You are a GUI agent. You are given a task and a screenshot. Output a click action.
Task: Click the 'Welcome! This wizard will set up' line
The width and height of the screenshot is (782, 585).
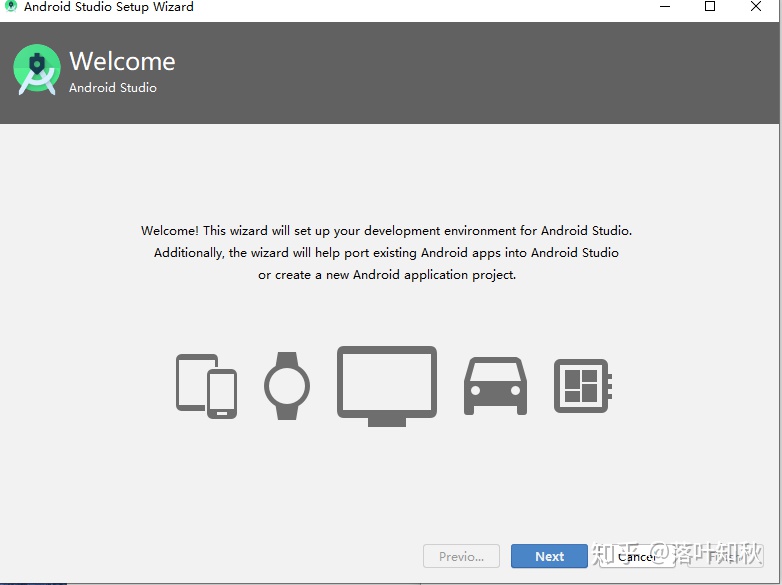[387, 230]
